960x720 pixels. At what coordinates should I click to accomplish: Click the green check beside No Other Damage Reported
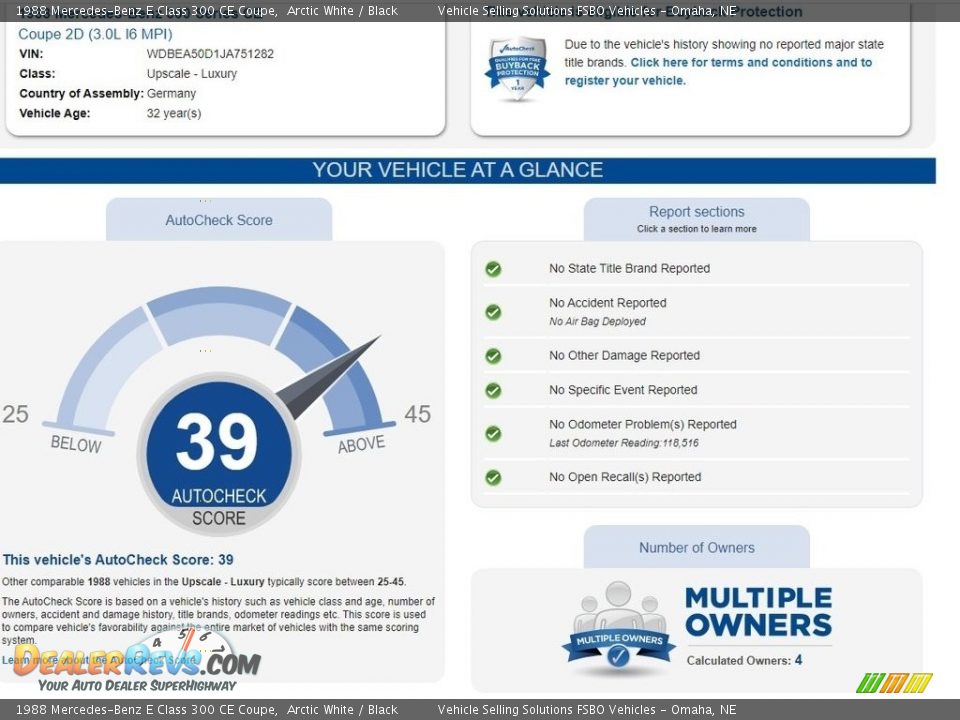click(493, 356)
